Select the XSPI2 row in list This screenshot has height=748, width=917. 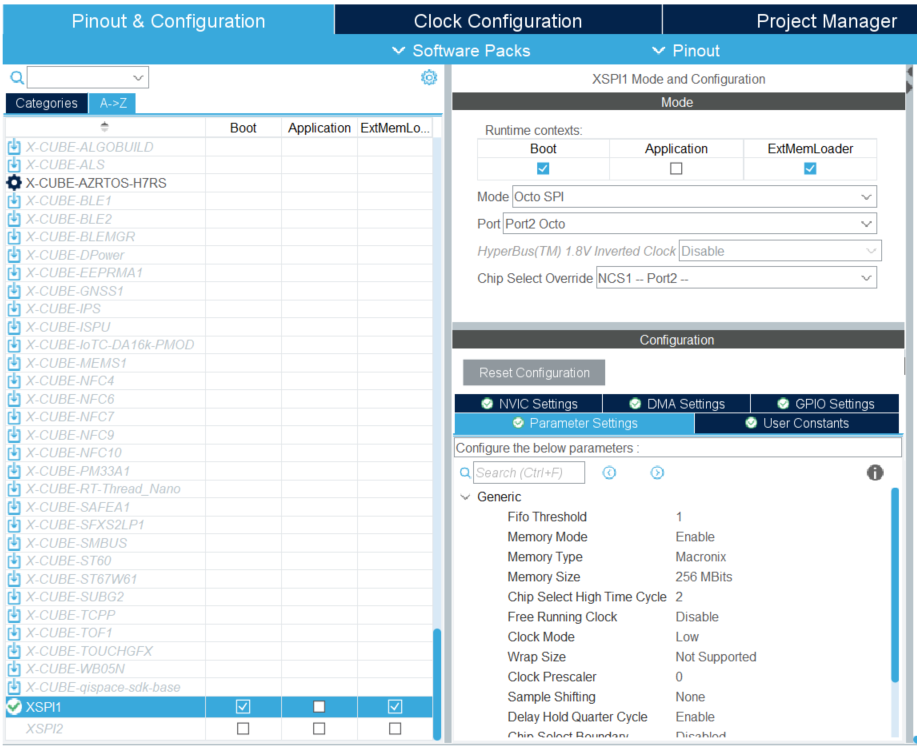coord(219,729)
